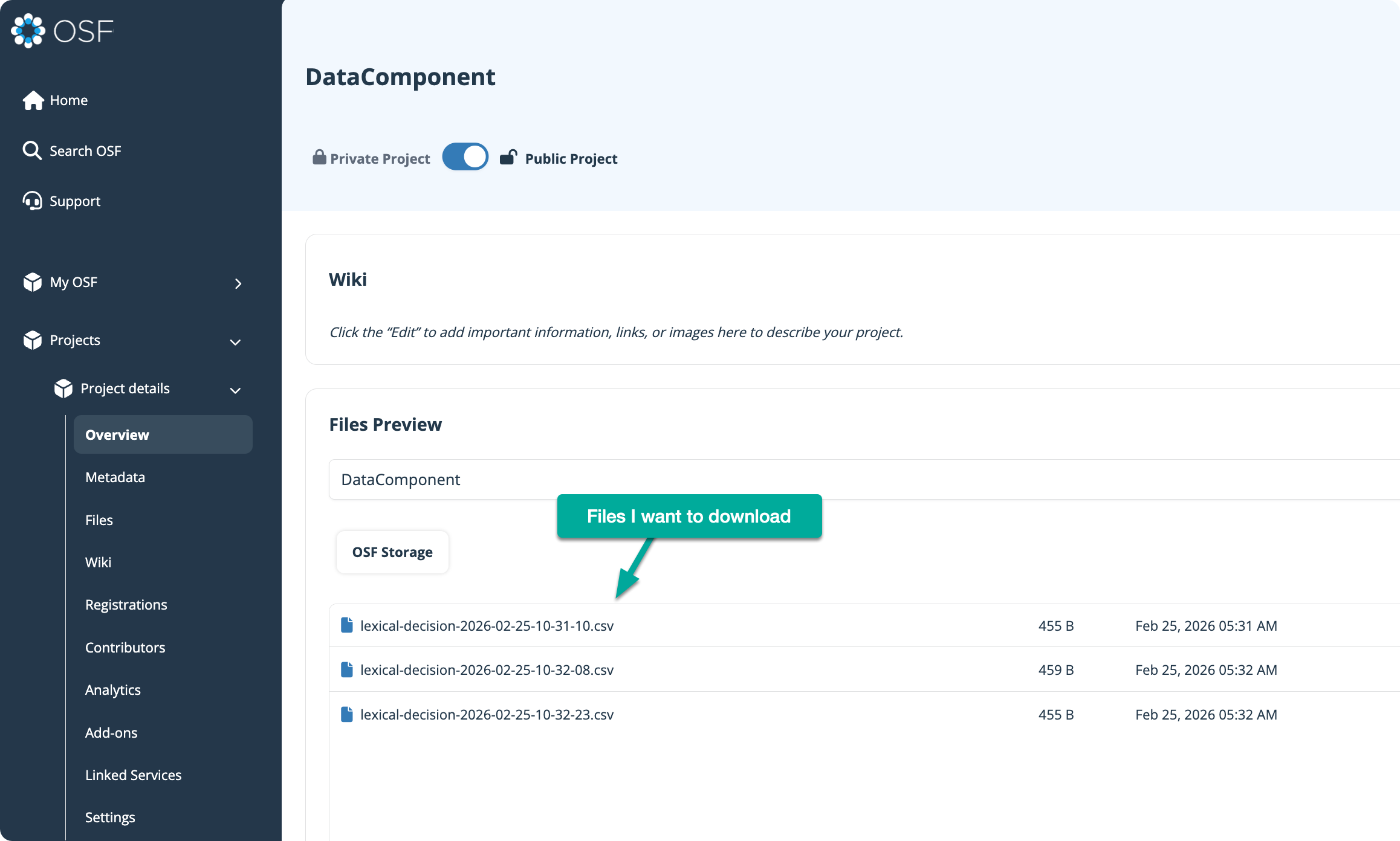Collapse the Projects section chevron
The image size is (1400, 841).
point(235,342)
